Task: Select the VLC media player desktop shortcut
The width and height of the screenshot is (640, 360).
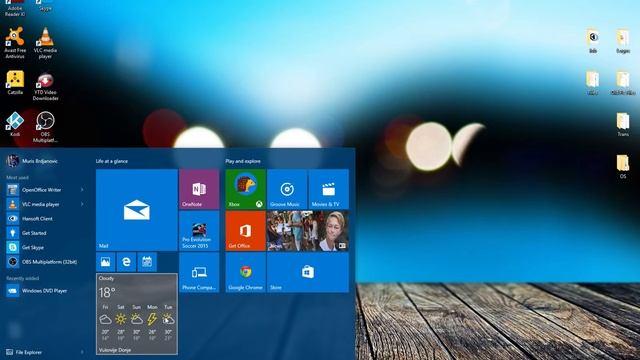Action: [45, 43]
